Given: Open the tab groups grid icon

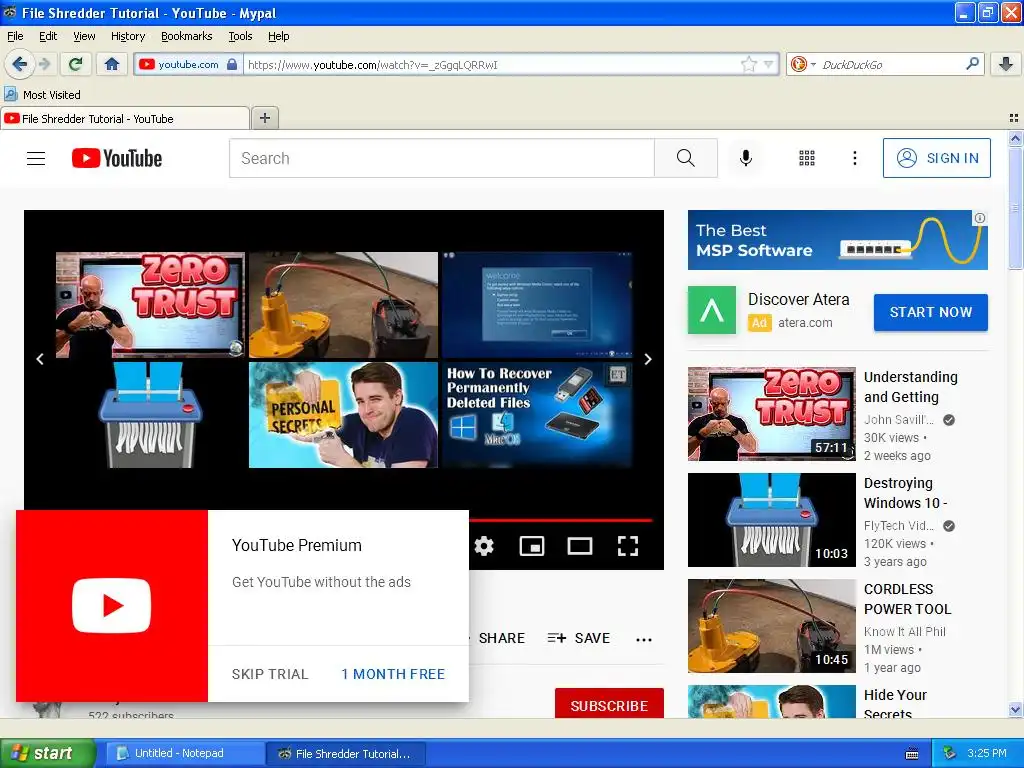Looking at the screenshot, I should coord(1014,118).
